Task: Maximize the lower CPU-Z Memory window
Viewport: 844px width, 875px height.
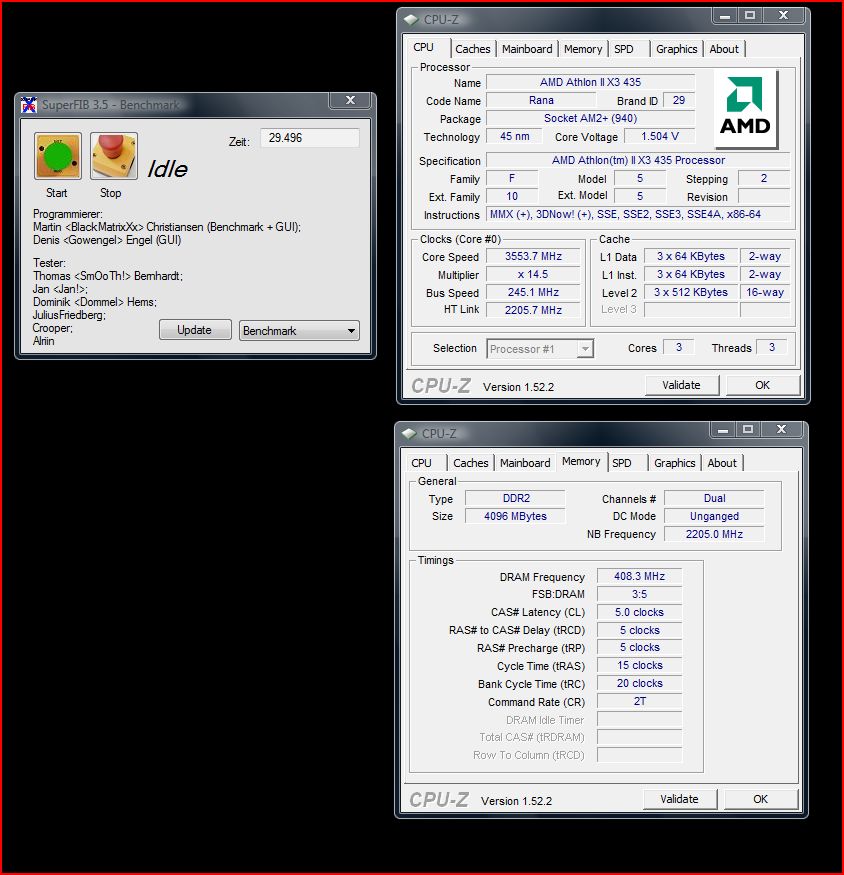Action: pyautogui.click(x=748, y=430)
